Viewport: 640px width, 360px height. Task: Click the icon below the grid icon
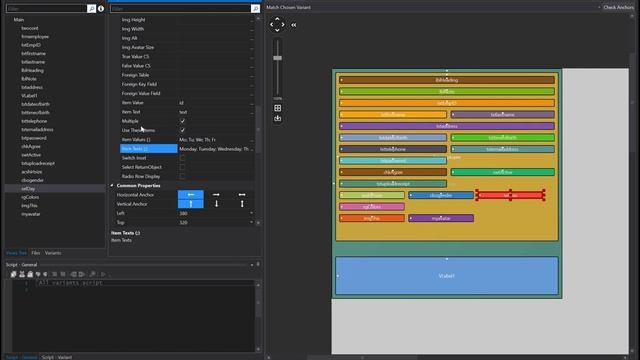tap(278, 118)
